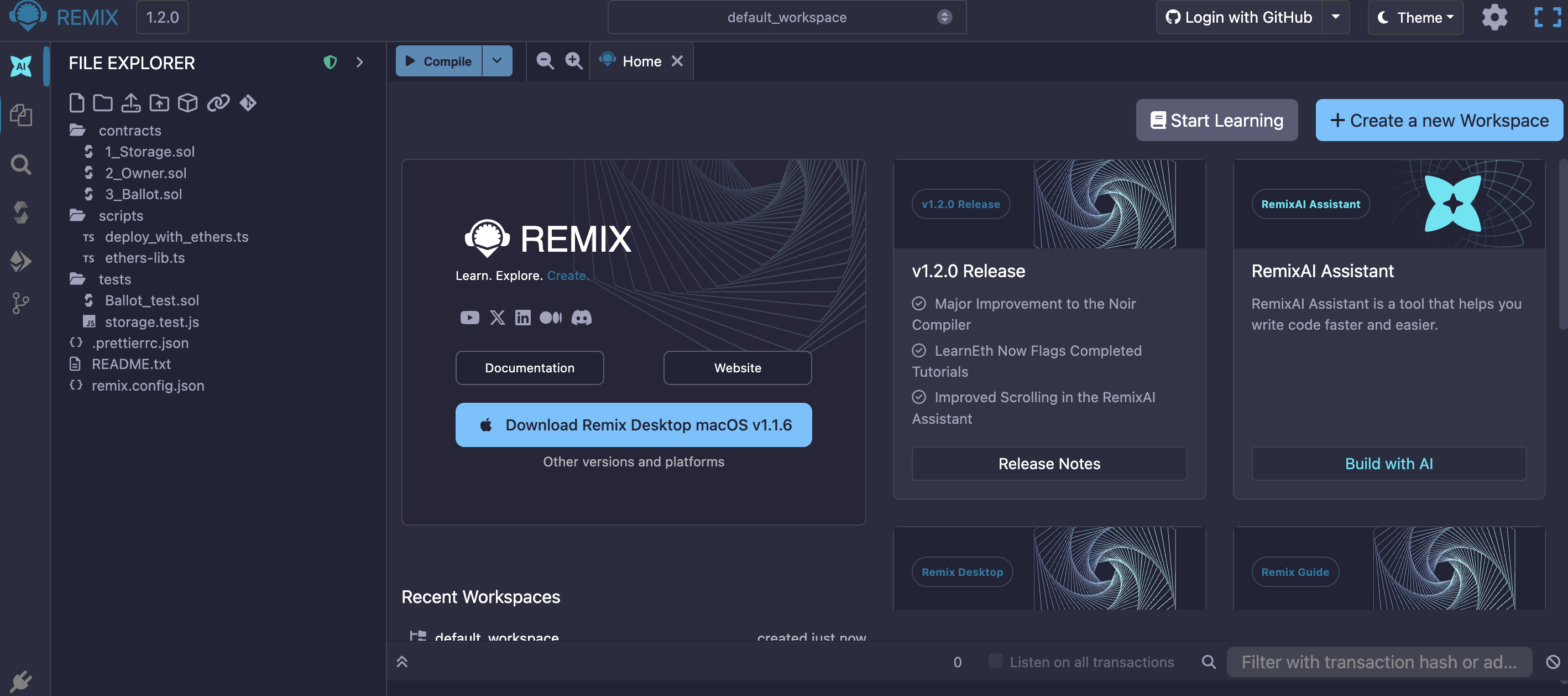The image size is (1568, 696).
Task: Click the create new file icon
Action: click(x=76, y=103)
